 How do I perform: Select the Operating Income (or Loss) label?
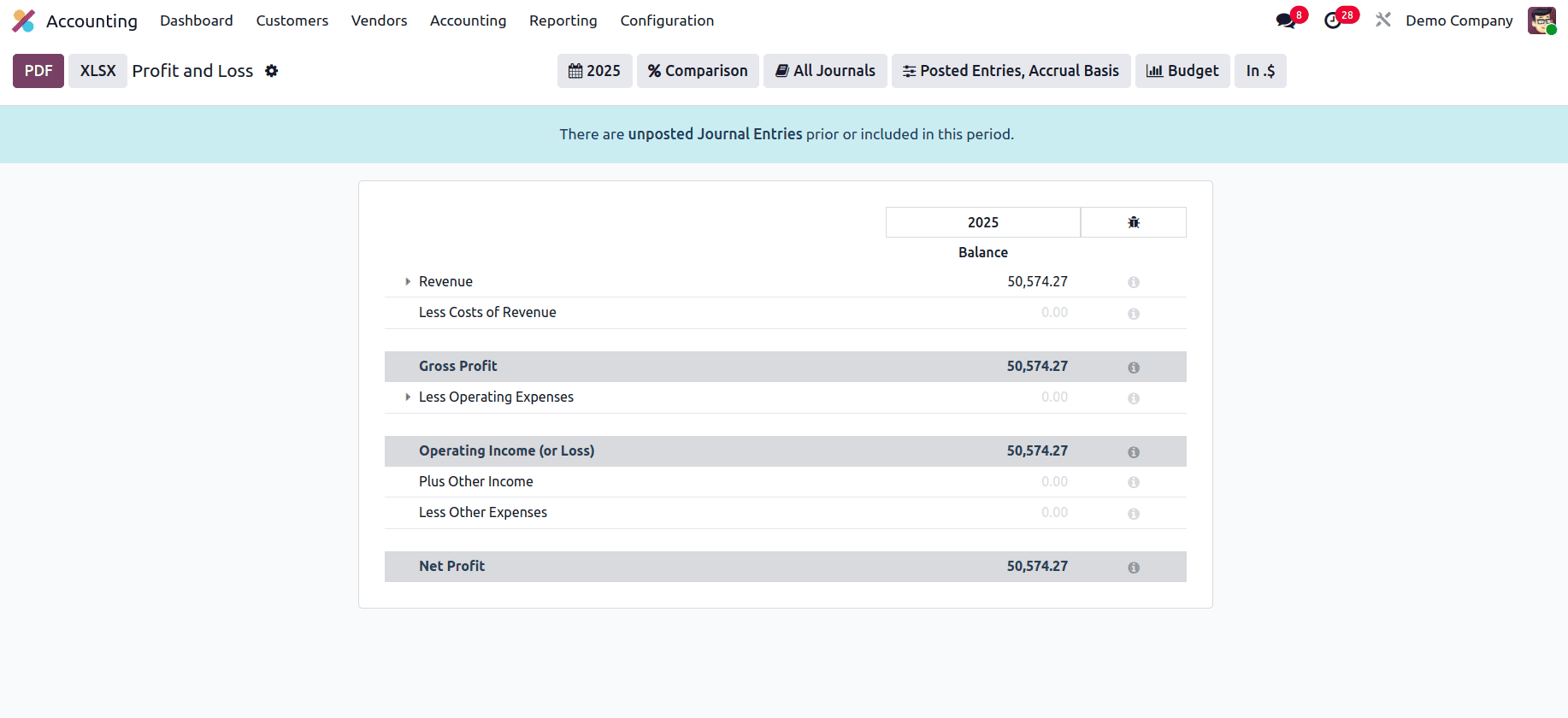point(507,450)
